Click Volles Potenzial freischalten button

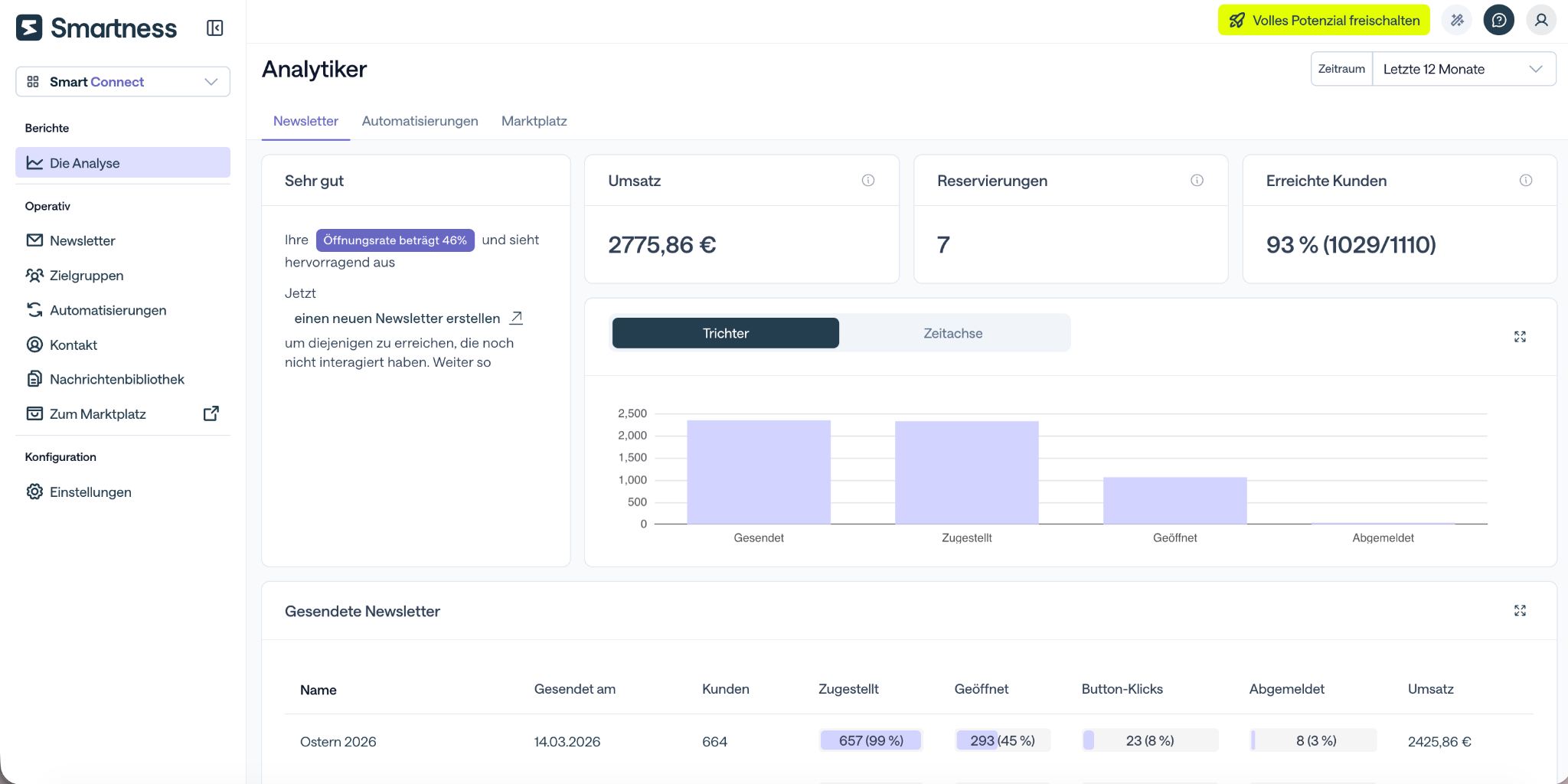[1324, 21]
